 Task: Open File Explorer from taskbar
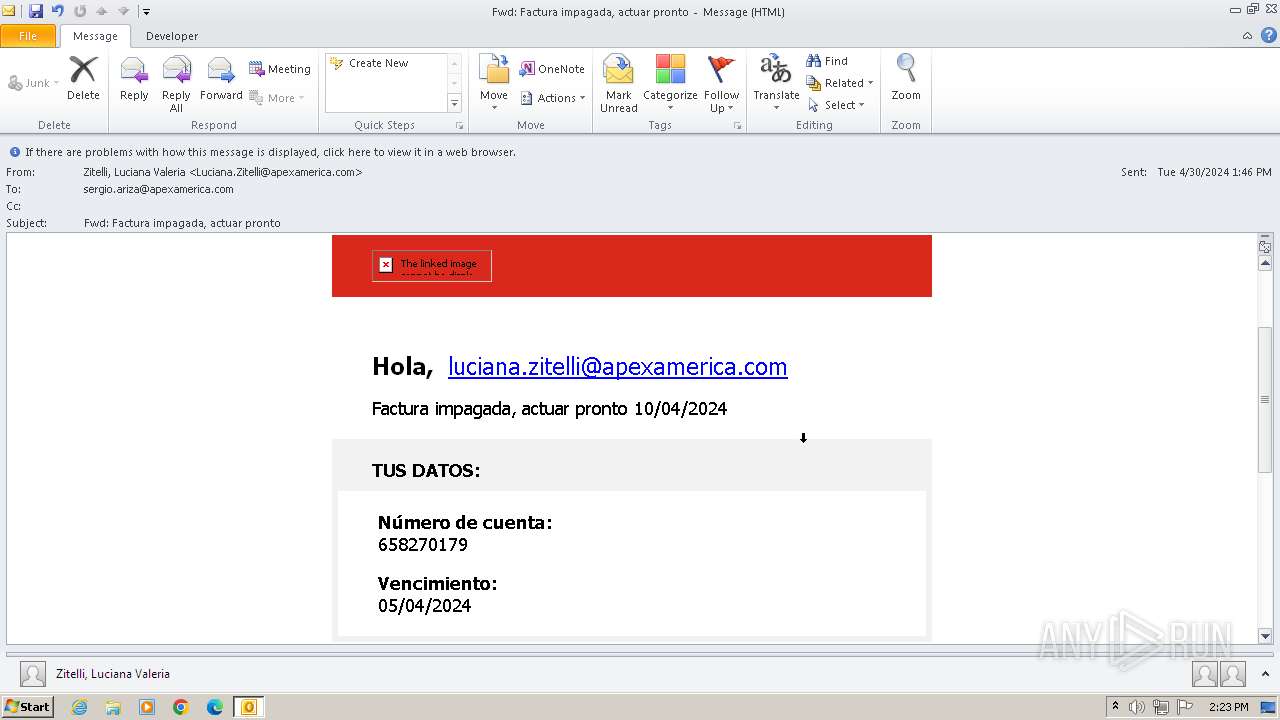pyautogui.click(x=113, y=707)
